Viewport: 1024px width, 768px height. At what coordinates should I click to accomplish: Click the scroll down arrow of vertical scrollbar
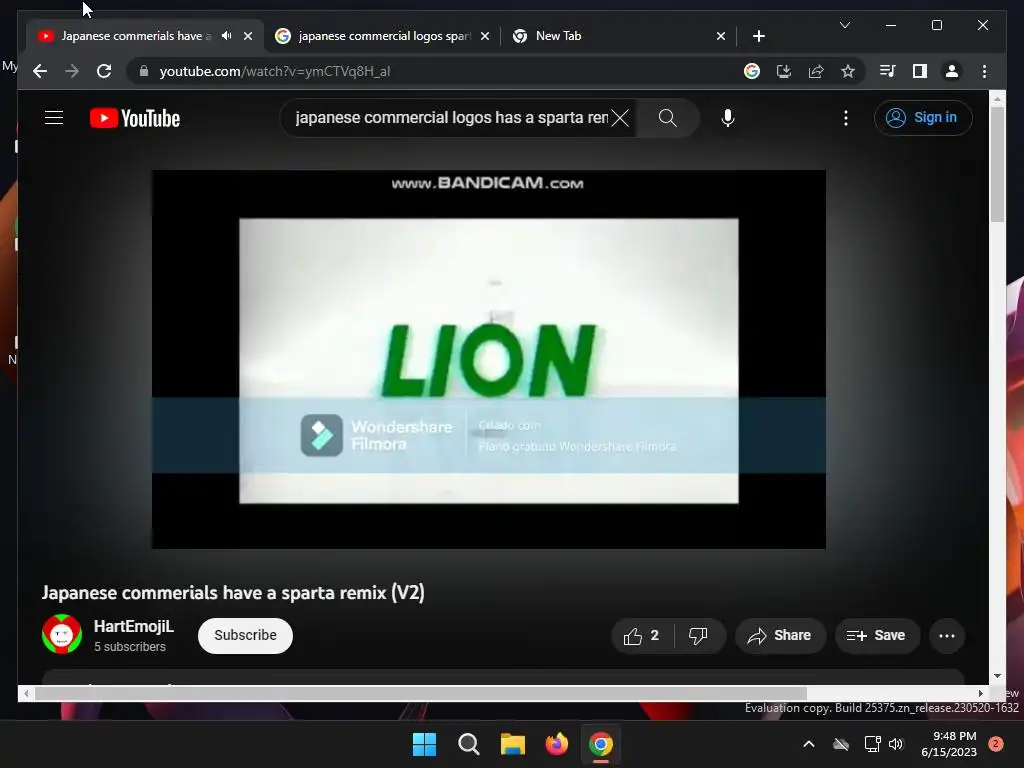pos(997,676)
